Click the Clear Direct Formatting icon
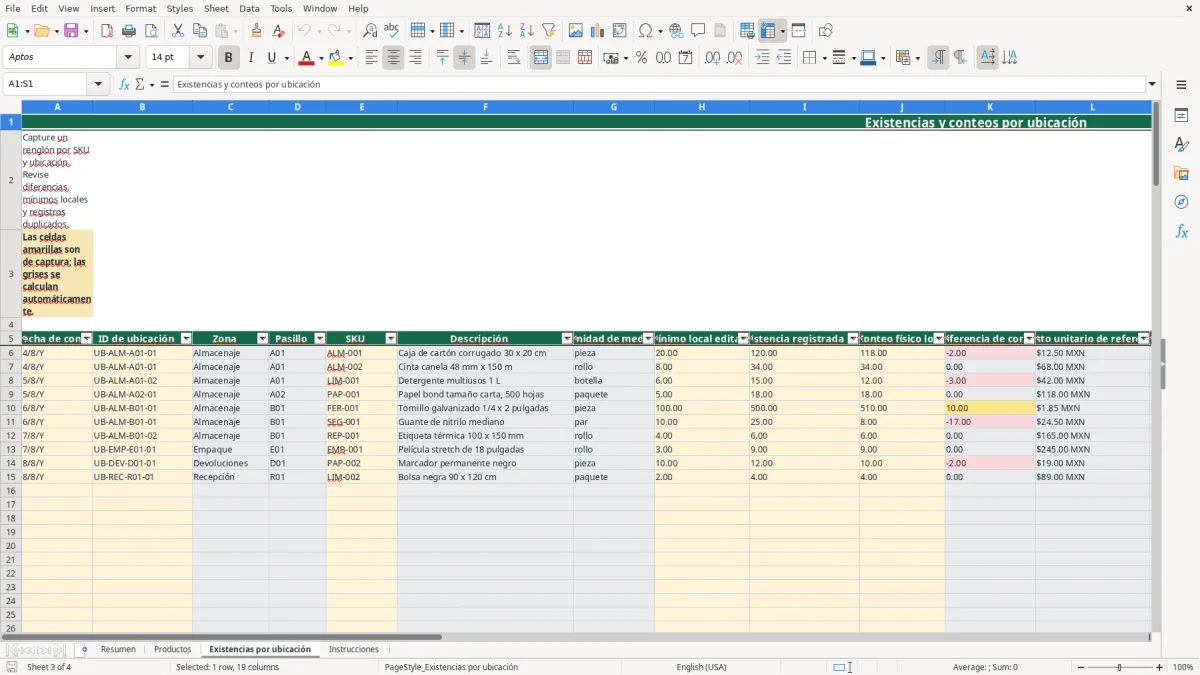This screenshot has width=1200, height=675. click(x=278, y=31)
